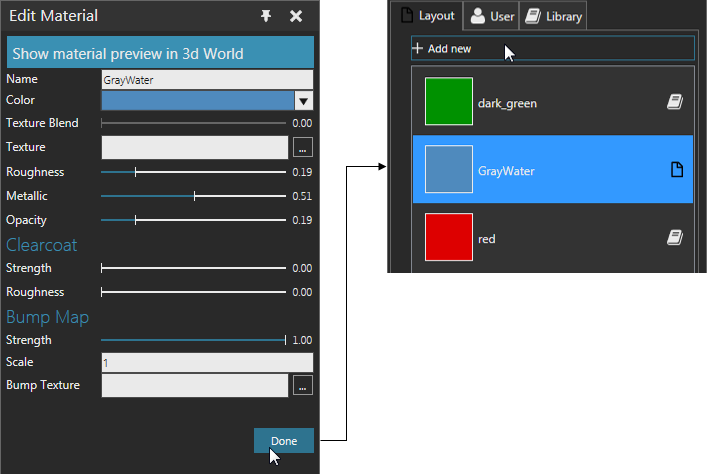This screenshot has height=474, width=707.
Task: Browse for Bump Texture with ellipsis button
Action: (303, 385)
